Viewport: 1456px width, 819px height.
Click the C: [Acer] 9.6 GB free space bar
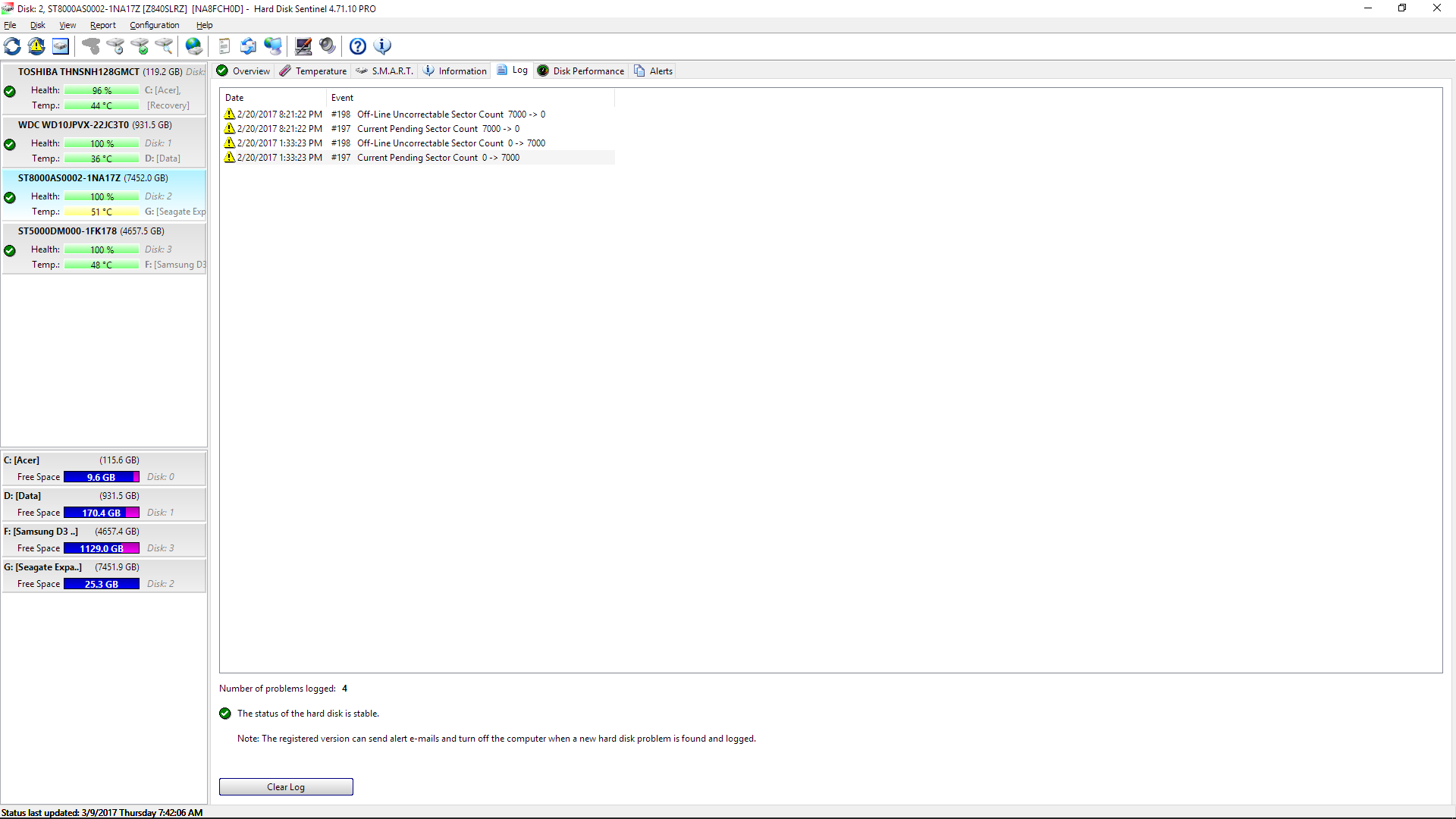click(x=102, y=477)
